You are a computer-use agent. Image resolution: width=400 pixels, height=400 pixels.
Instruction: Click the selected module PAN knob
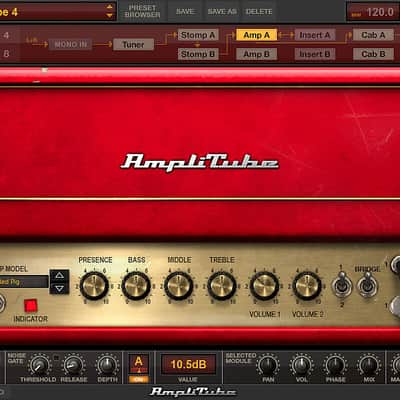coord(268,365)
